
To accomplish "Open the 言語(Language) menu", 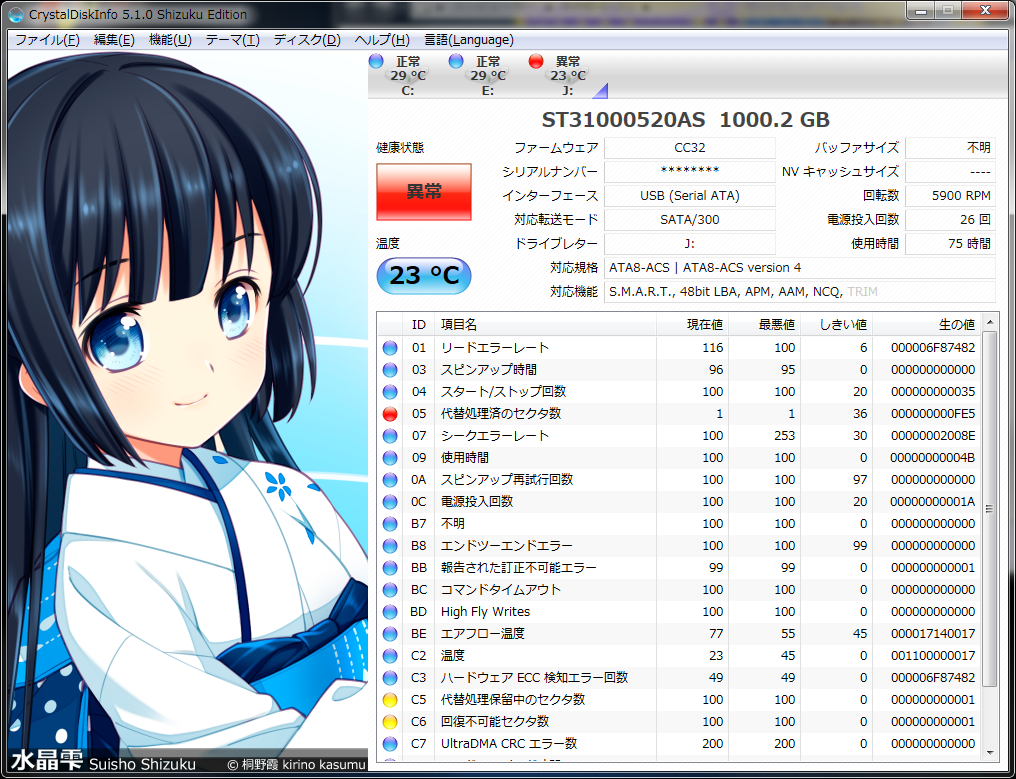I will point(468,40).
